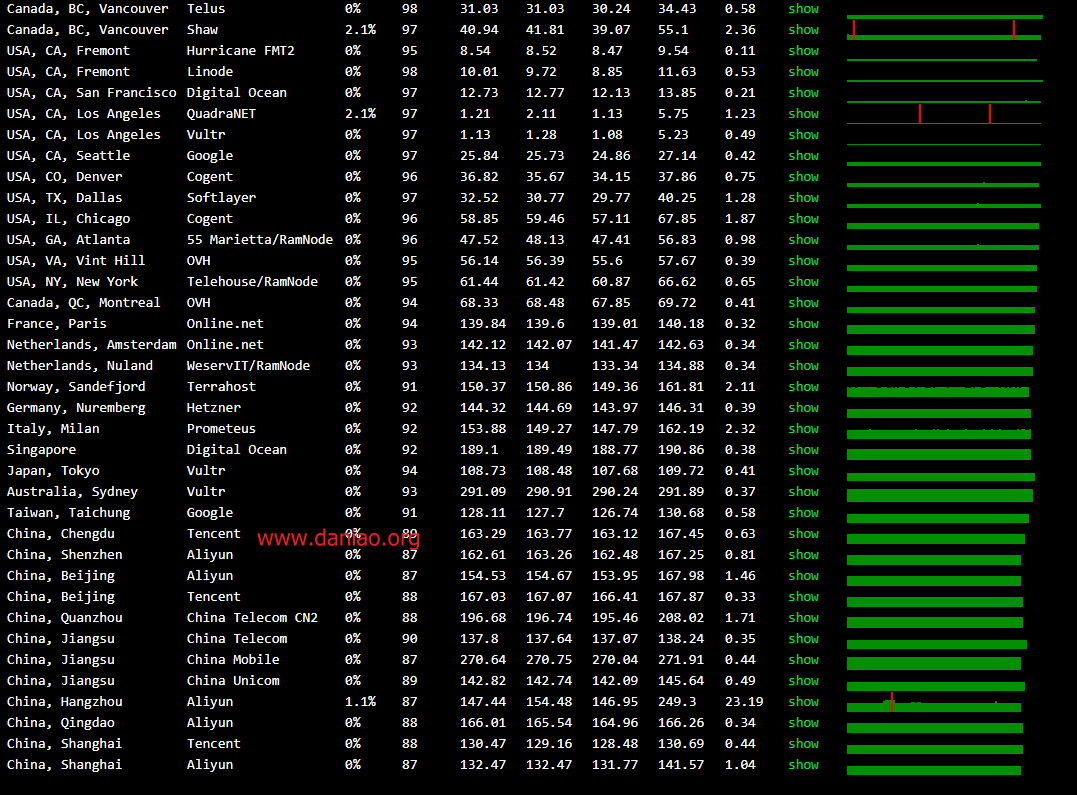
Task: Select the "23.19" value in Hangzhou row
Action: [x=744, y=702]
